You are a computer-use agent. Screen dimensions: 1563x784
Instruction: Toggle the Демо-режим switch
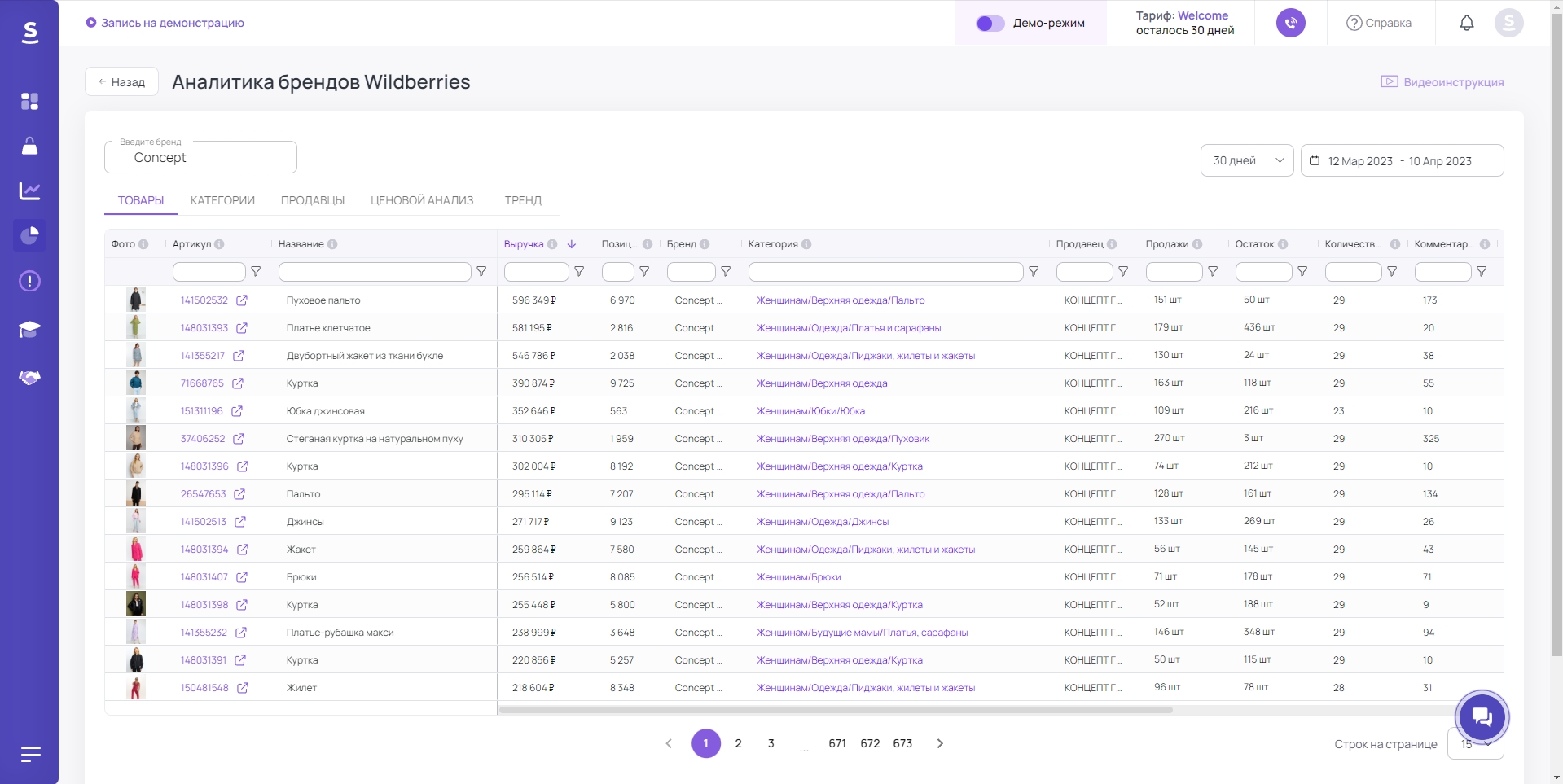[x=990, y=24]
